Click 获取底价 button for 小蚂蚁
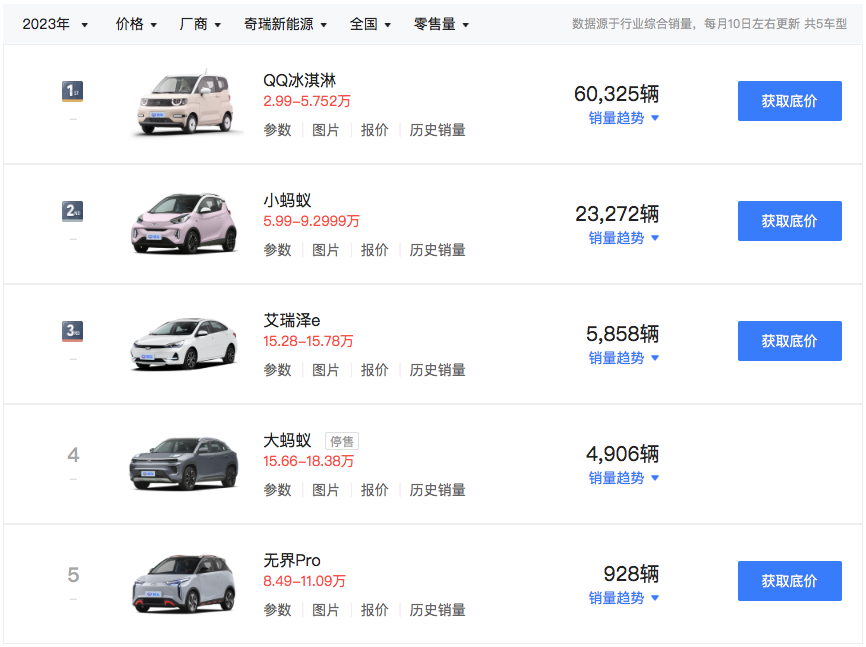866x647 pixels. 789,221
